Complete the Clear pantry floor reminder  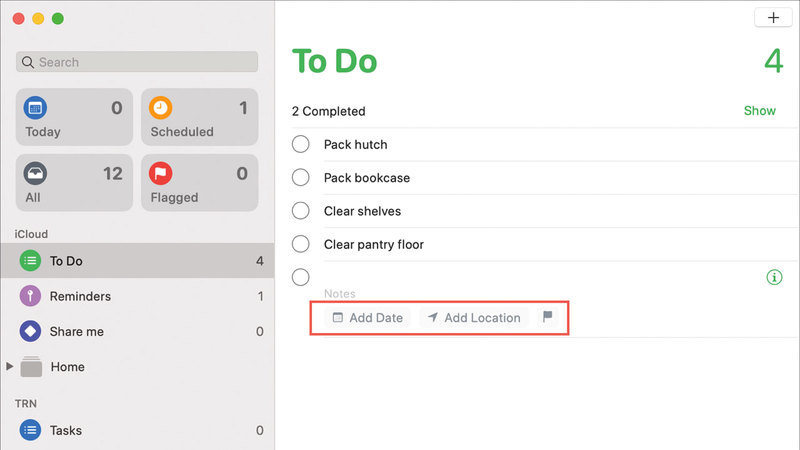pos(301,244)
